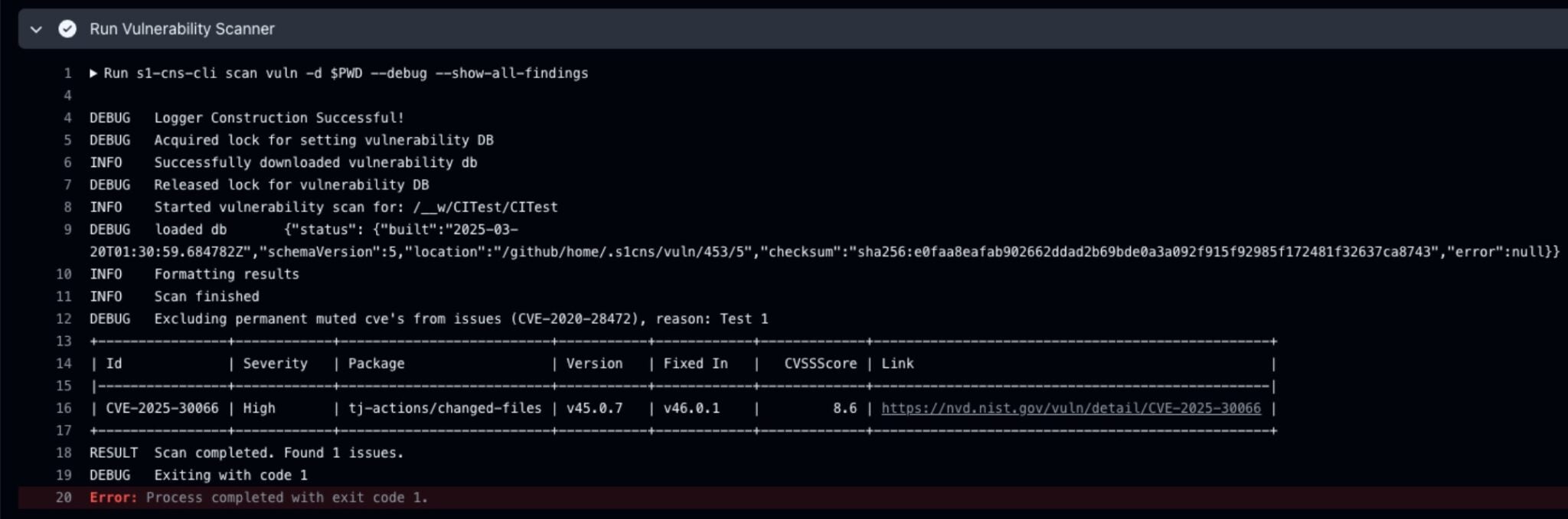Click the Scan completed result message

(279, 452)
